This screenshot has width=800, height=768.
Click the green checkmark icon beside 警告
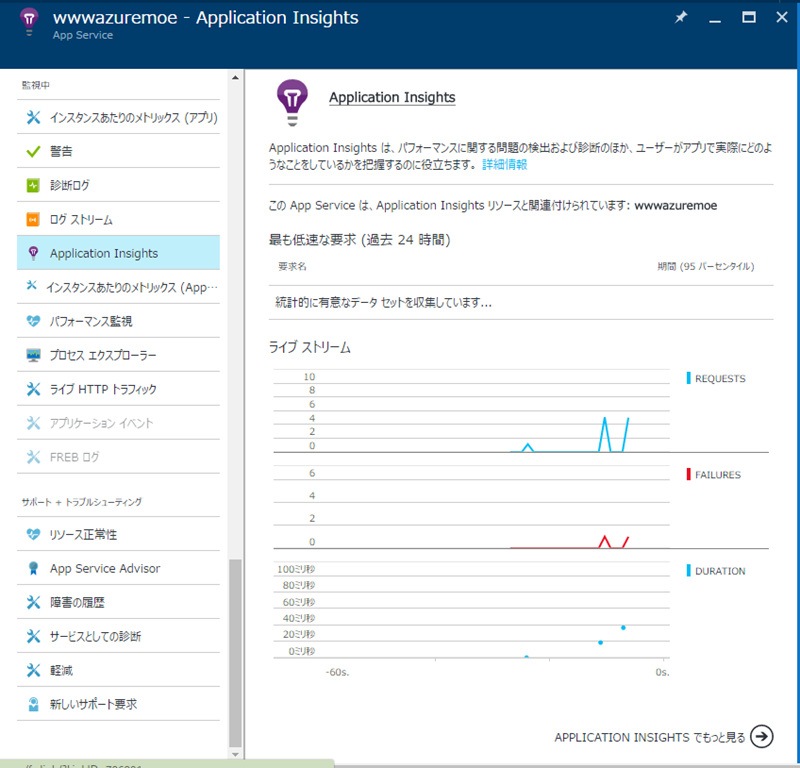[x=33, y=152]
